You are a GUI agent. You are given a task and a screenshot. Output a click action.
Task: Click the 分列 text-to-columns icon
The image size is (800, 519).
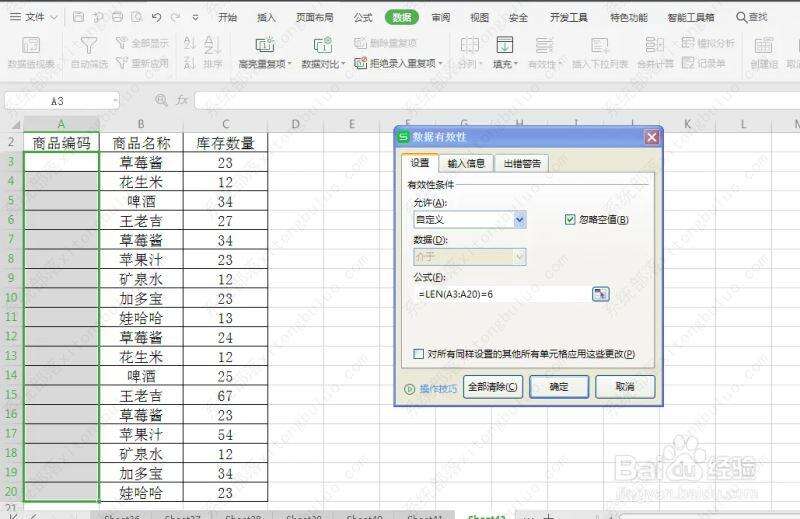coord(469,45)
